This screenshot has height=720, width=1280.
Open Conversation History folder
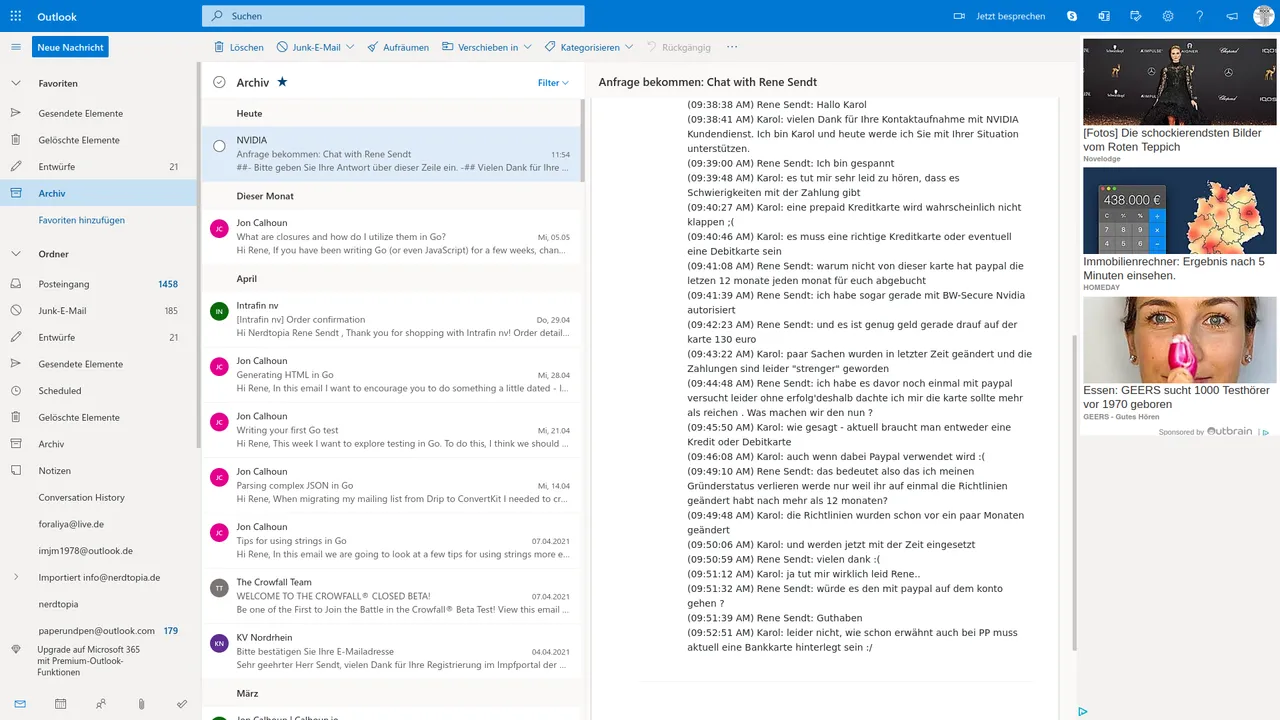(98, 497)
